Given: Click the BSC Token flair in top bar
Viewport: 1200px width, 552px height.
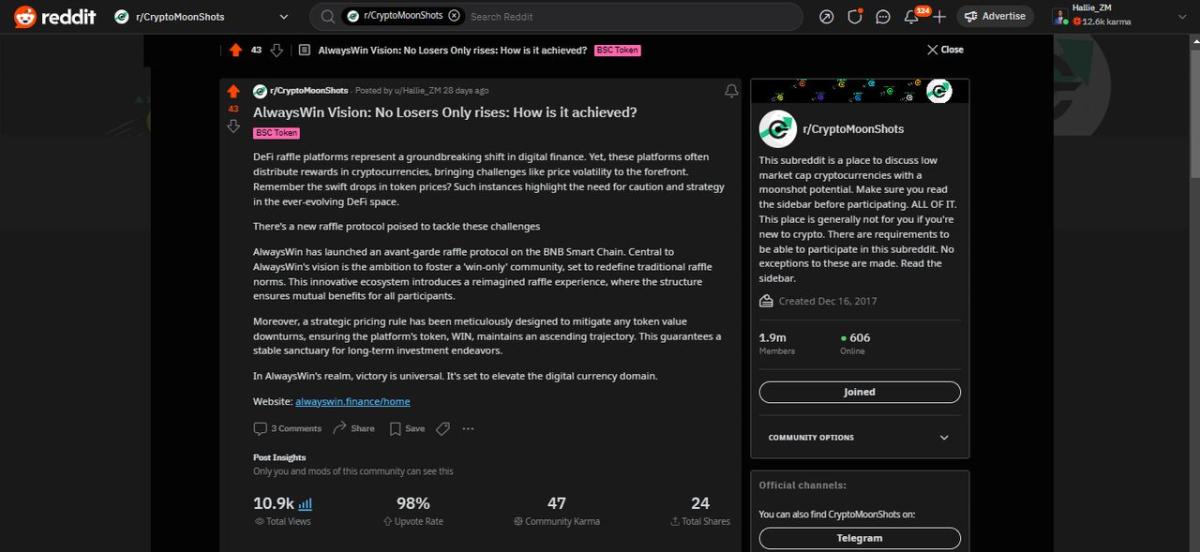Looking at the screenshot, I should click(x=617, y=50).
